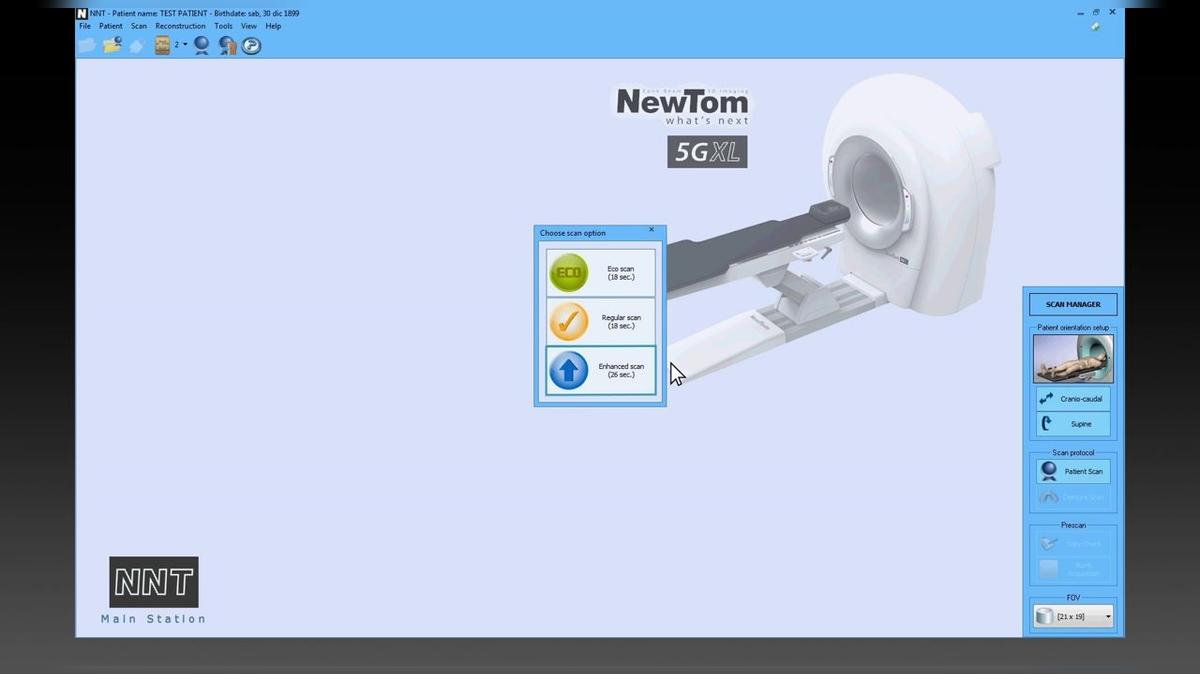Open the Reconstruction menu
This screenshot has width=1200, height=674.
tap(180, 26)
